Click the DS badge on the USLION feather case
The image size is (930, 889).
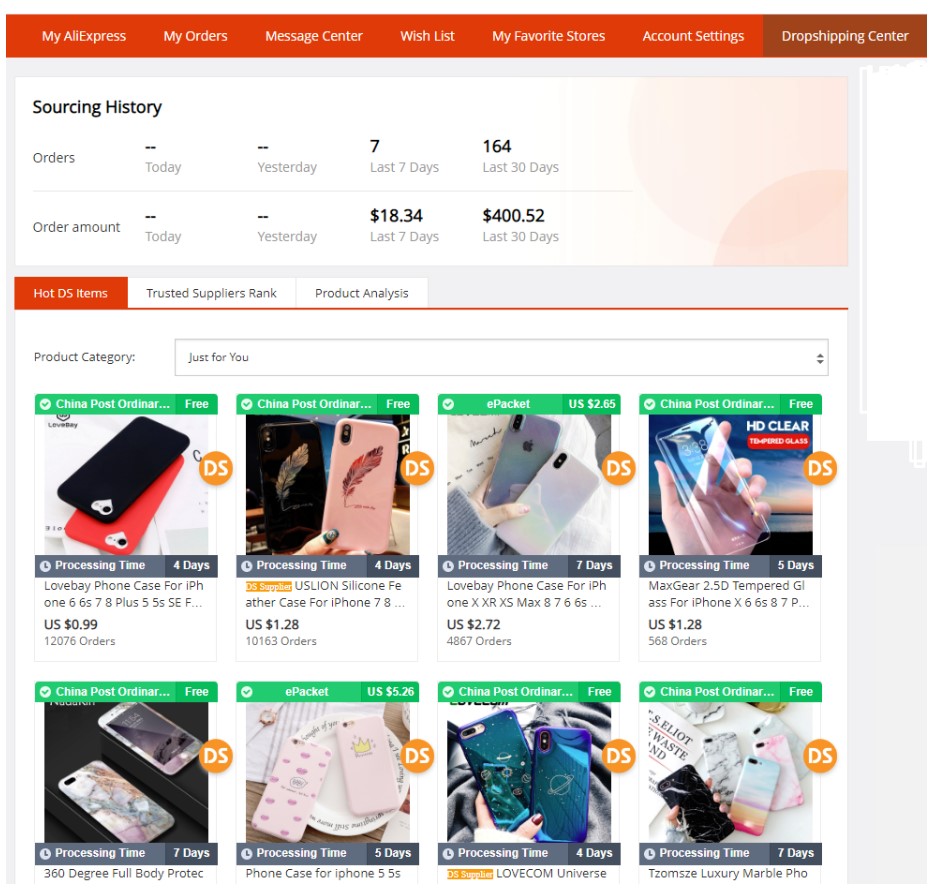click(417, 469)
